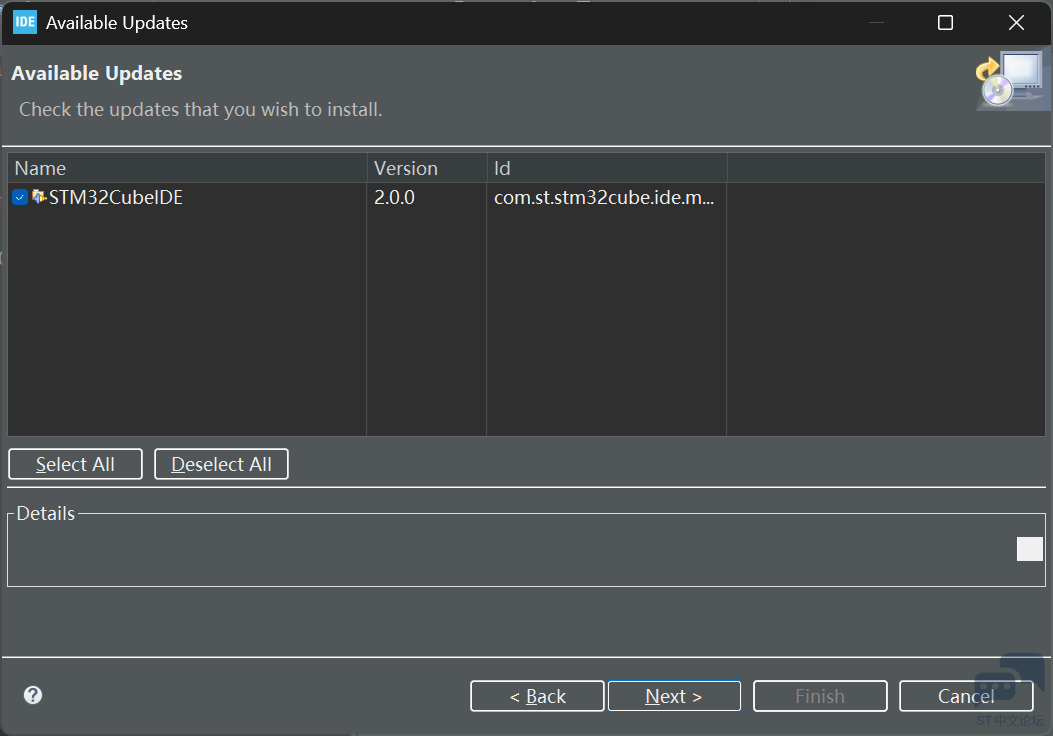Maximize the Available Updates window
This screenshot has height=736, width=1053.
pyautogui.click(x=945, y=23)
